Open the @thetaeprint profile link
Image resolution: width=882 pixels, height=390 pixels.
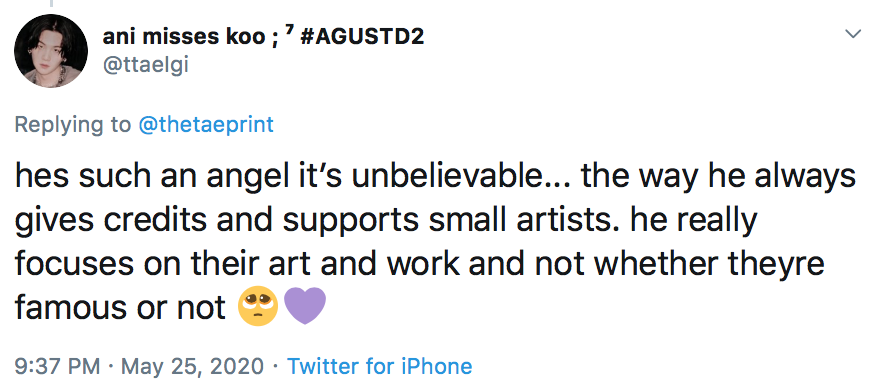pos(206,124)
